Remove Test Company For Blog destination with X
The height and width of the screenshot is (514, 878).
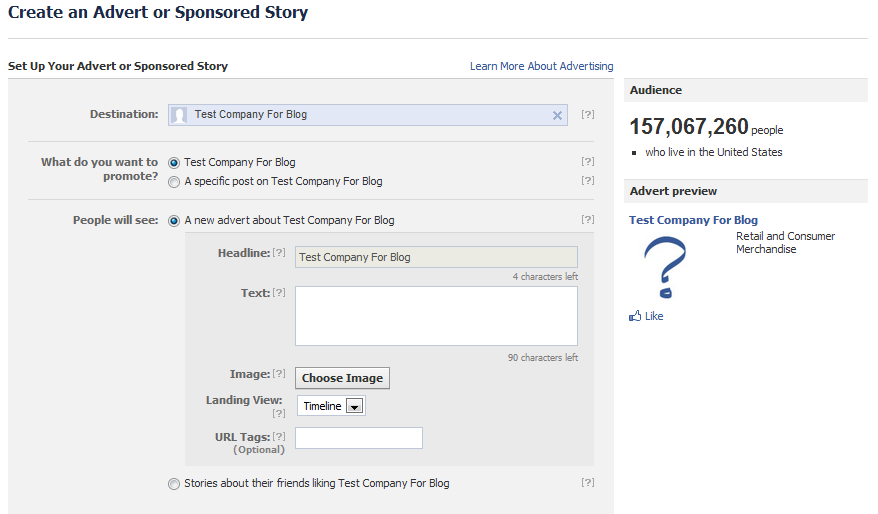(x=557, y=115)
